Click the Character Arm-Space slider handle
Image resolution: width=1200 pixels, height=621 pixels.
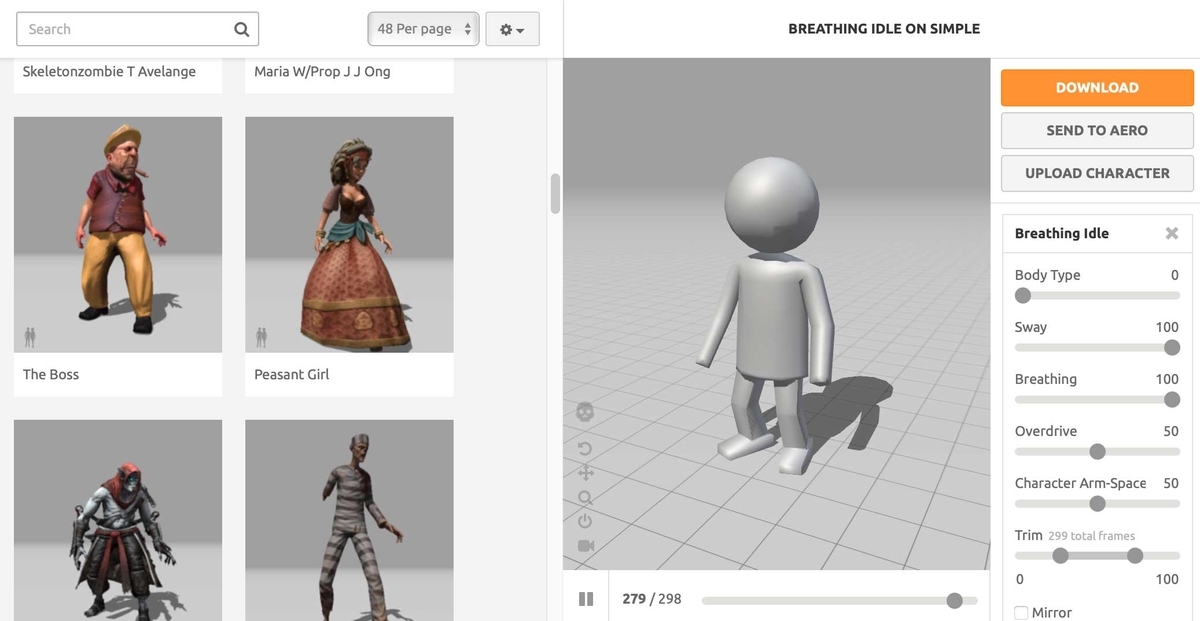(x=1097, y=503)
